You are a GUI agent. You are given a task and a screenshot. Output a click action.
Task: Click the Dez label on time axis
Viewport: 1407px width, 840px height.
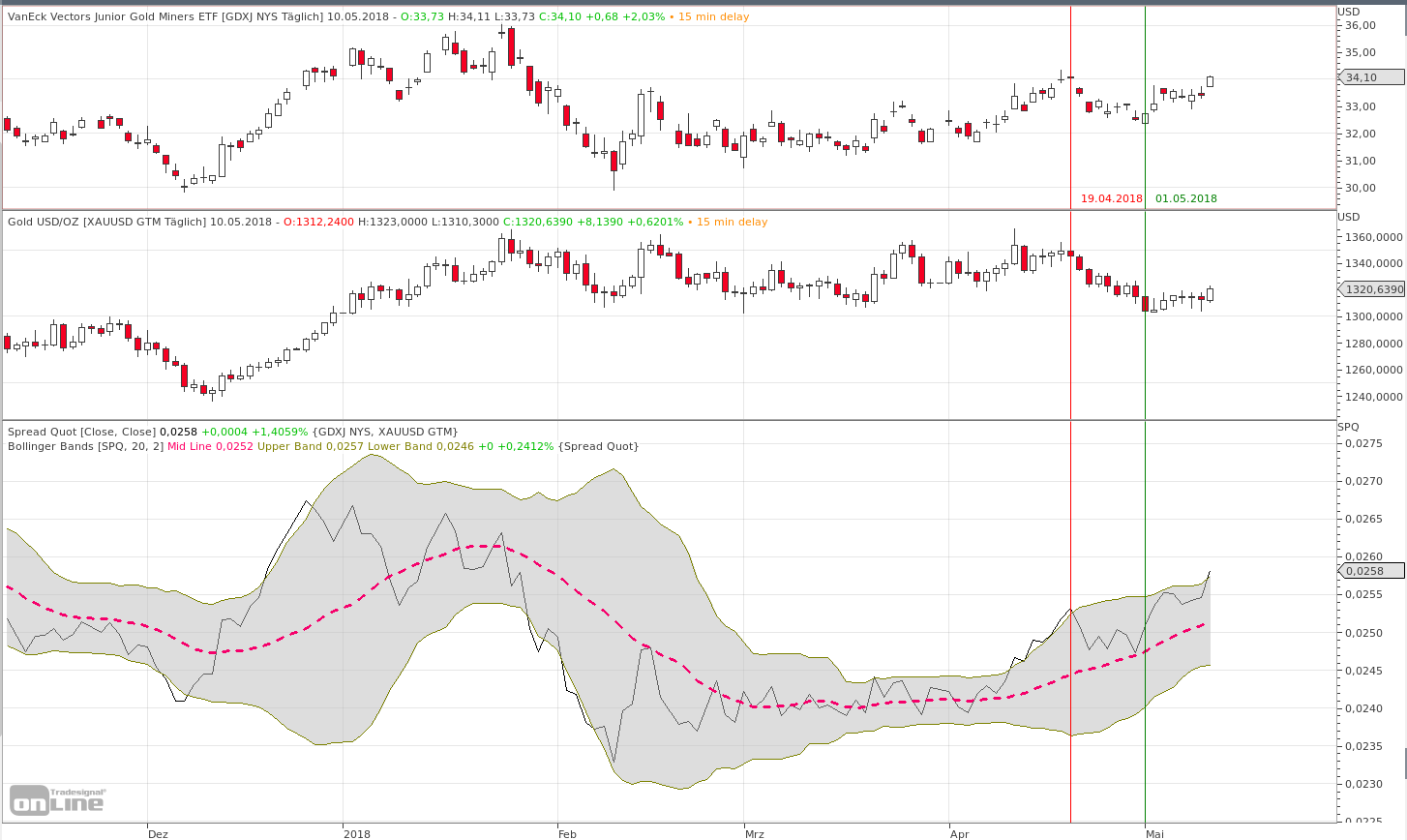pyautogui.click(x=158, y=833)
